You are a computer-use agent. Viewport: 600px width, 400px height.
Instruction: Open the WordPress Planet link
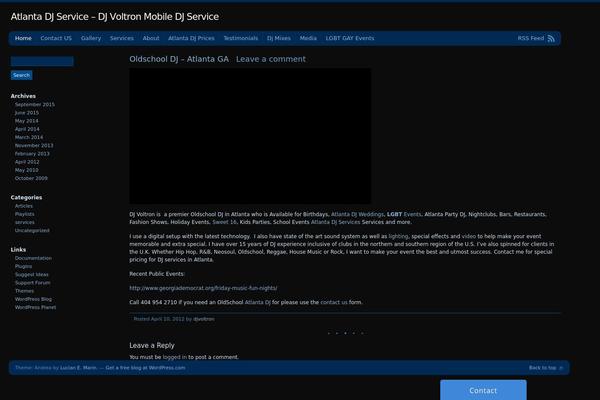click(x=35, y=307)
